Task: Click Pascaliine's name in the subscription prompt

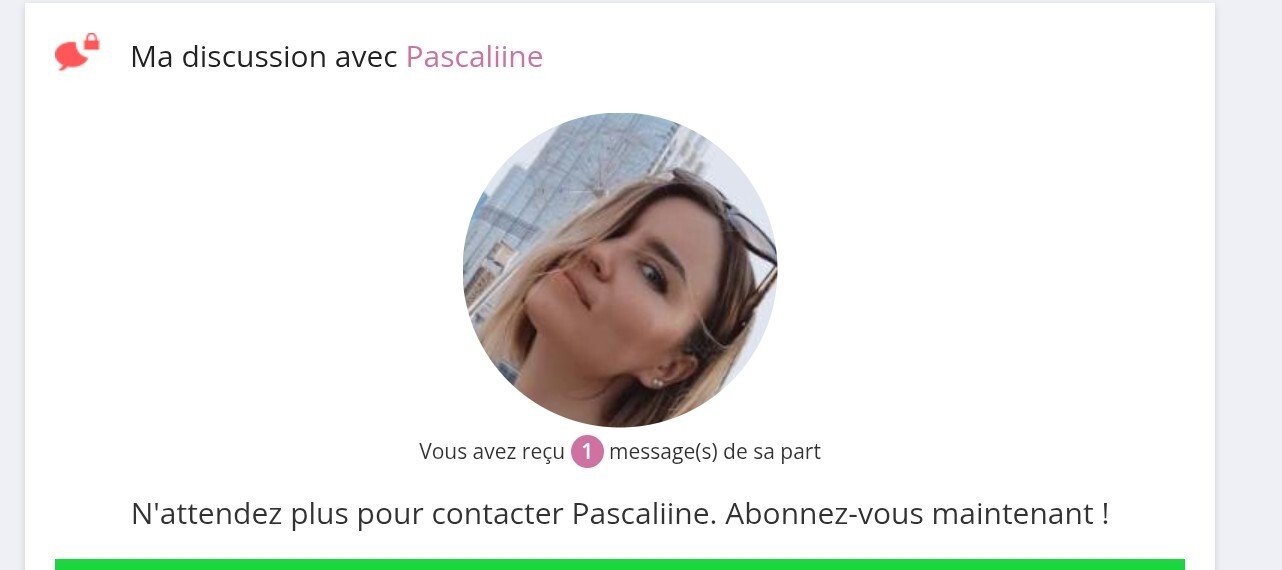Action: click(642, 514)
